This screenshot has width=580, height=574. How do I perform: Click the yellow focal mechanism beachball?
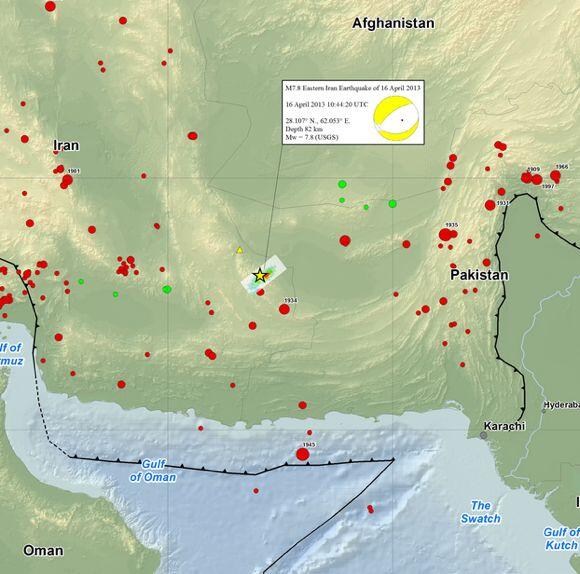(x=396, y=118)
